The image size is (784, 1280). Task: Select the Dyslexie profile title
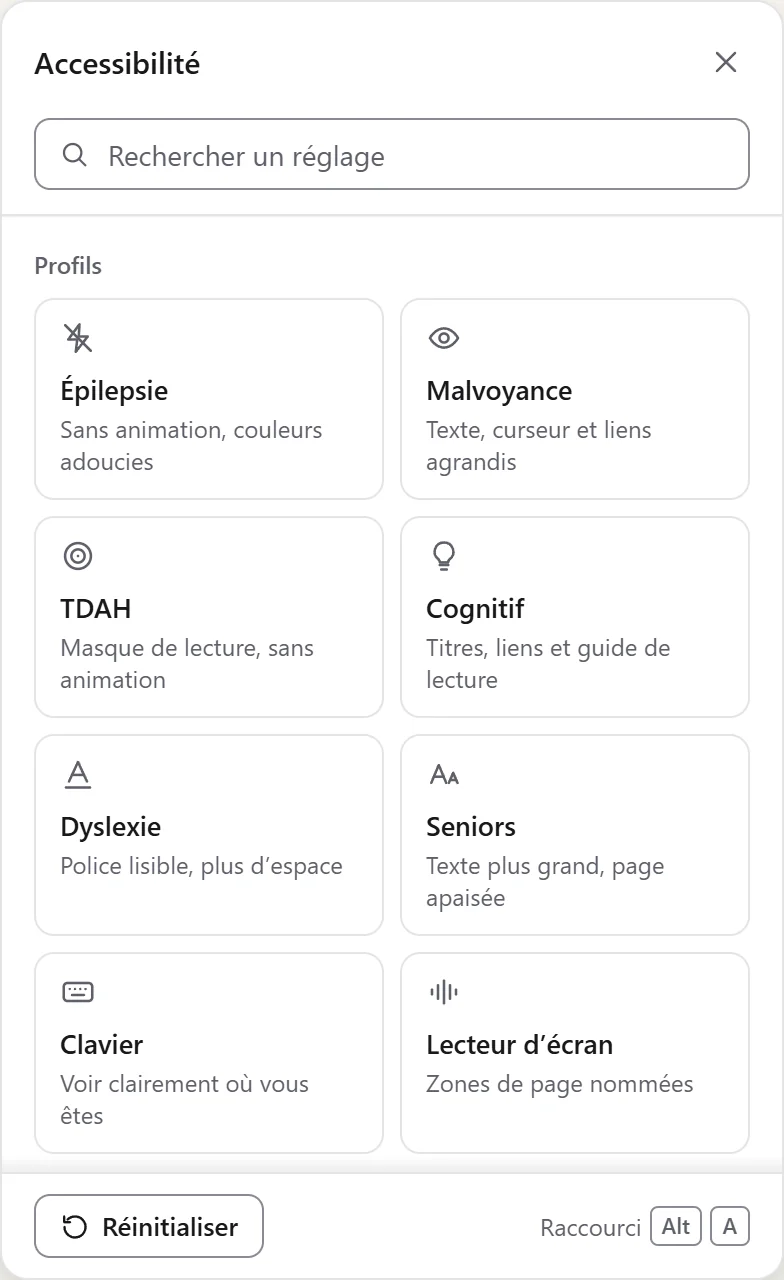110,827
